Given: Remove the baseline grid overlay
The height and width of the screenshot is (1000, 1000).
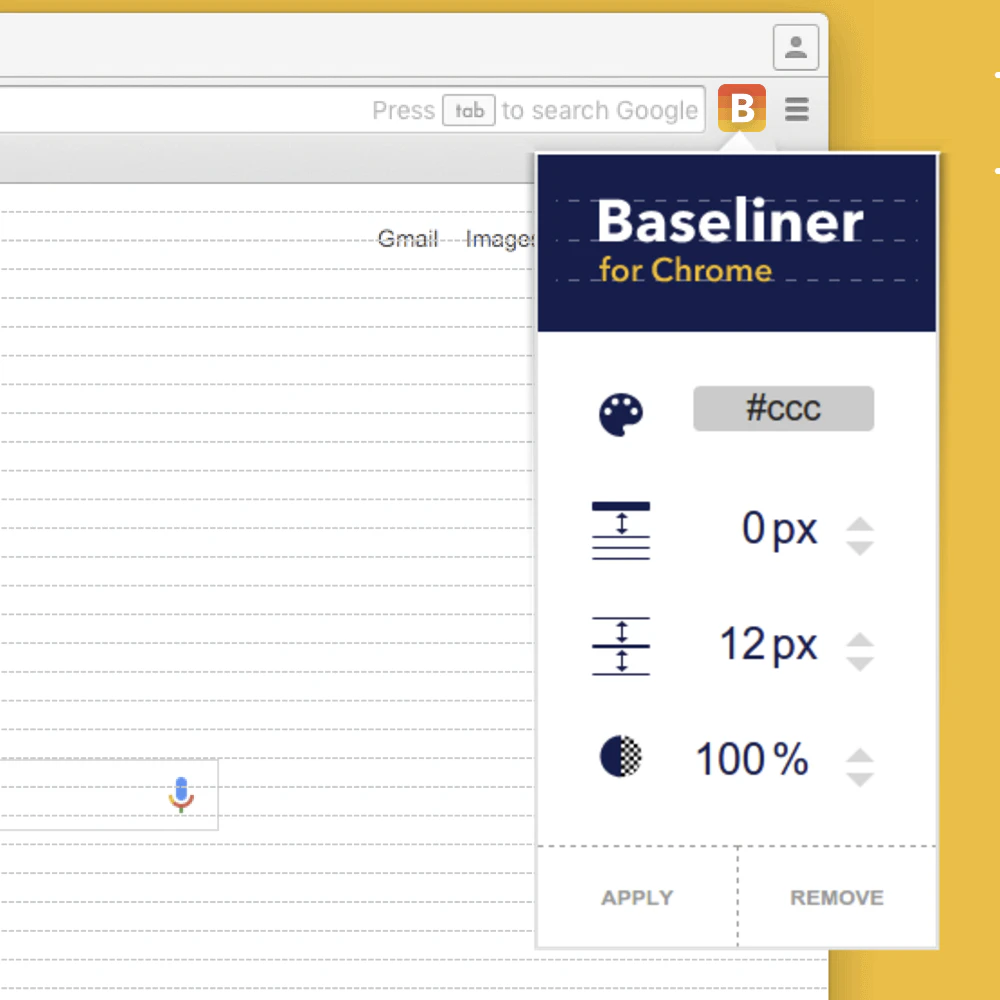Looking at the screenshot, I should [x=836, y=897].
